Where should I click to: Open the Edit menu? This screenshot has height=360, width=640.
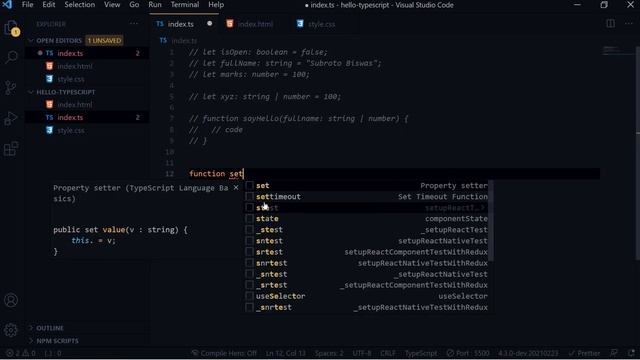tap(49, 5)
